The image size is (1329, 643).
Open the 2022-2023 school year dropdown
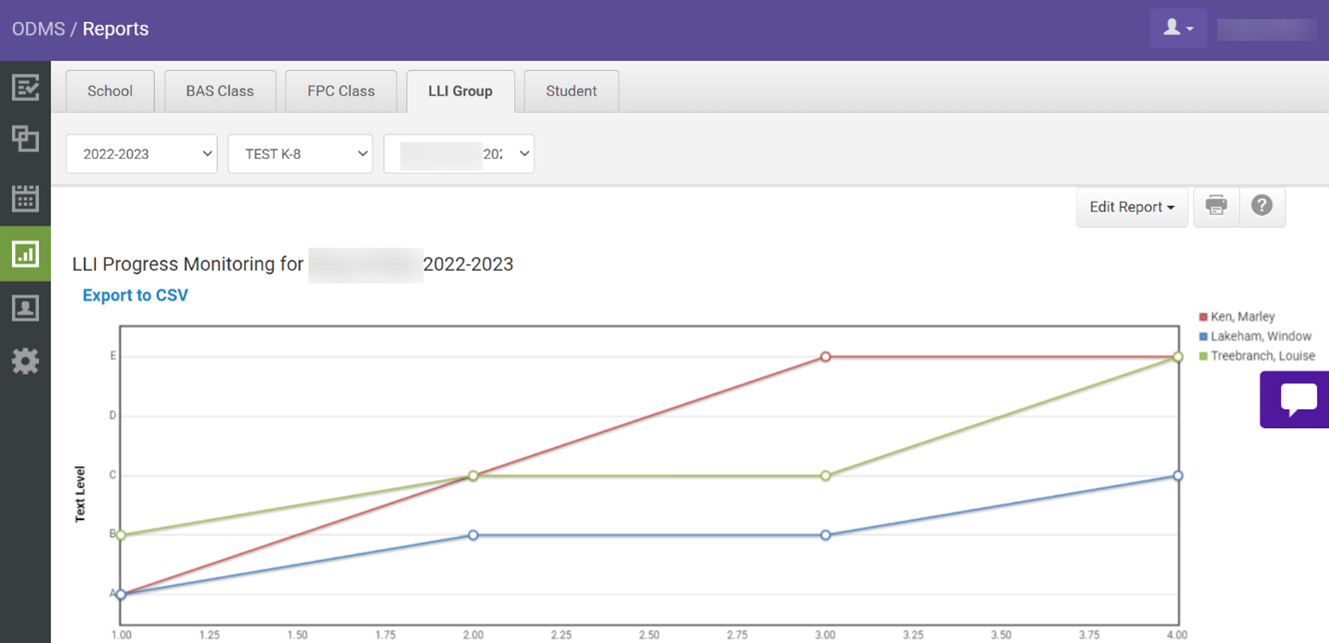pyautogui.click(x=141, y=153)
